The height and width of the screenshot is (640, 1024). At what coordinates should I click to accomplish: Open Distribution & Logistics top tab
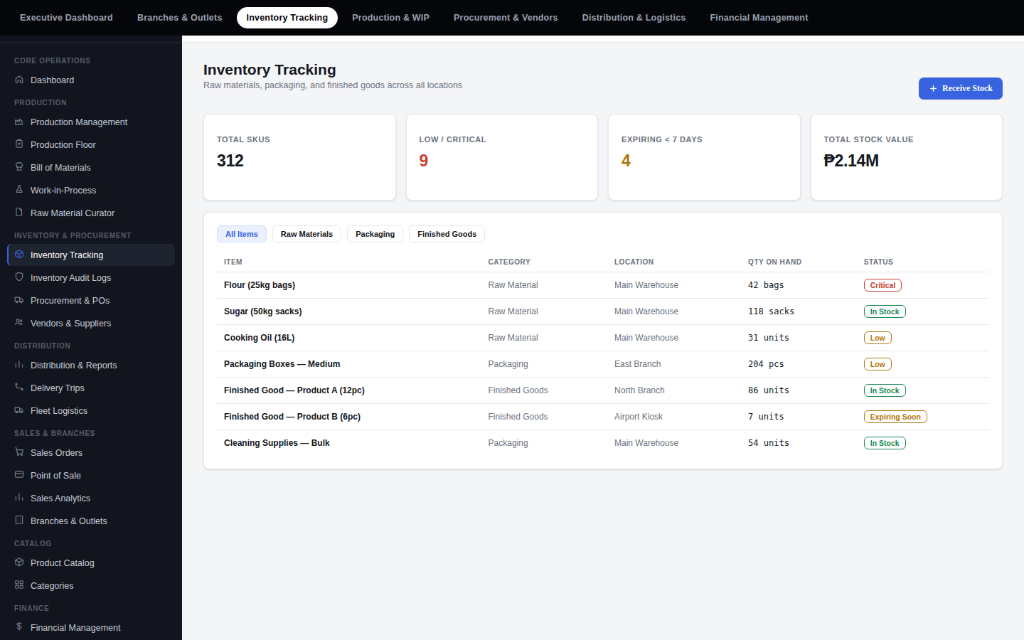click(x=633, y=18)
